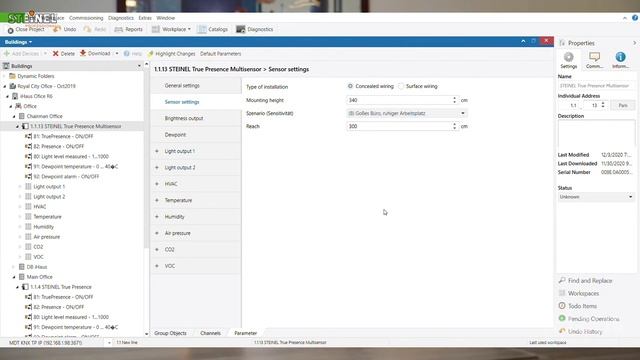Screen dimensions: 640x360
Task: Click the Help icon in Buildings toolbar
Action: pos(127,53)
